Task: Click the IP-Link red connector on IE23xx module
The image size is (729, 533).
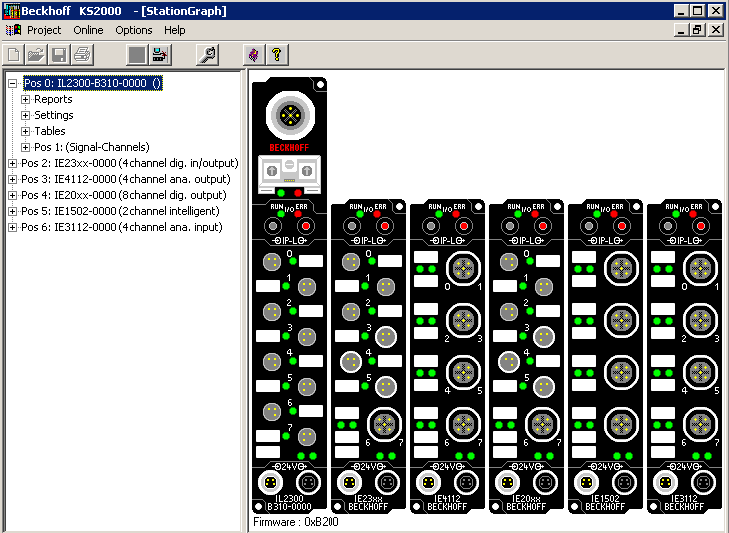Action: [x=384, y=226]
